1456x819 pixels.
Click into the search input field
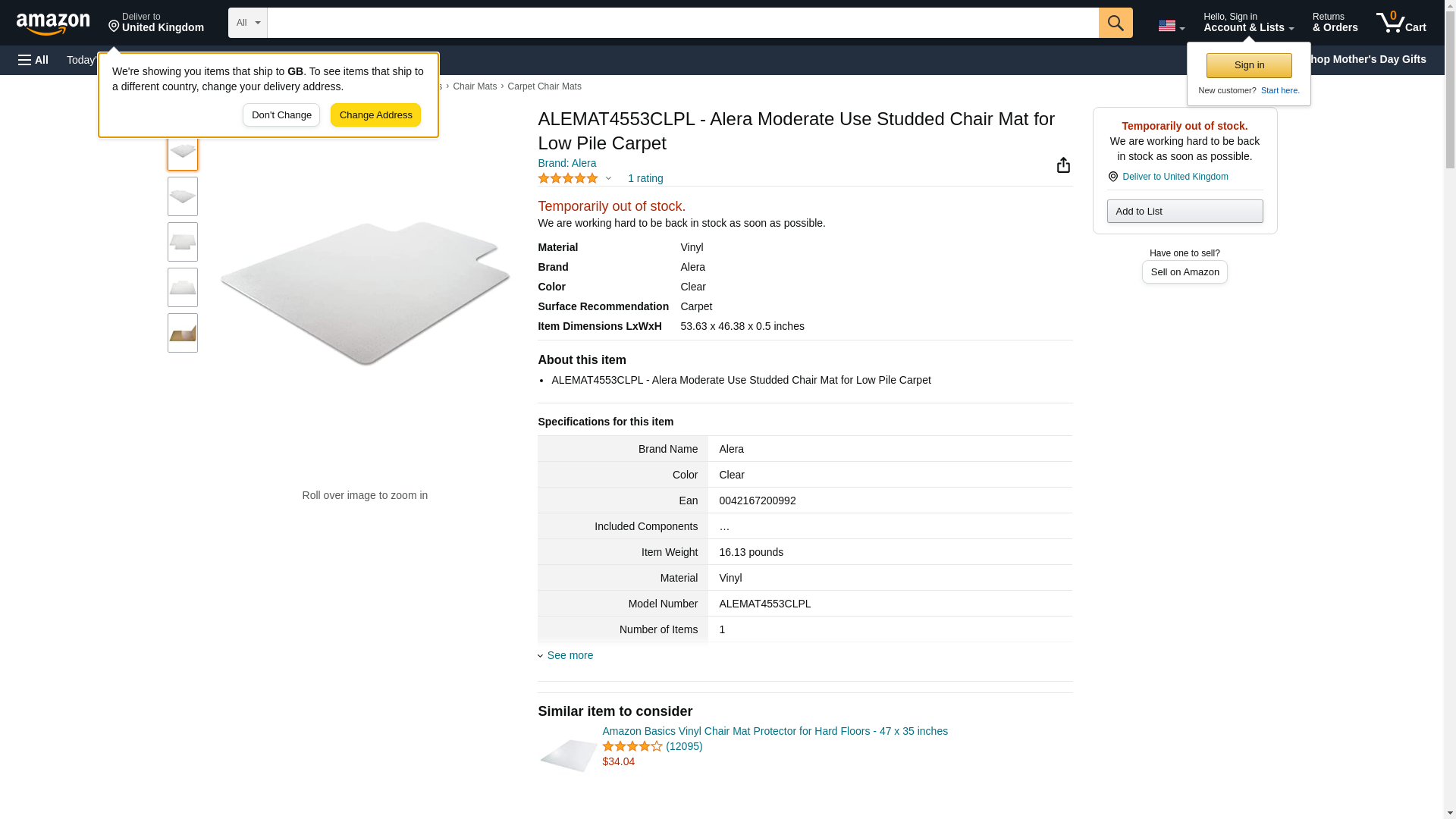coord(682,23)
